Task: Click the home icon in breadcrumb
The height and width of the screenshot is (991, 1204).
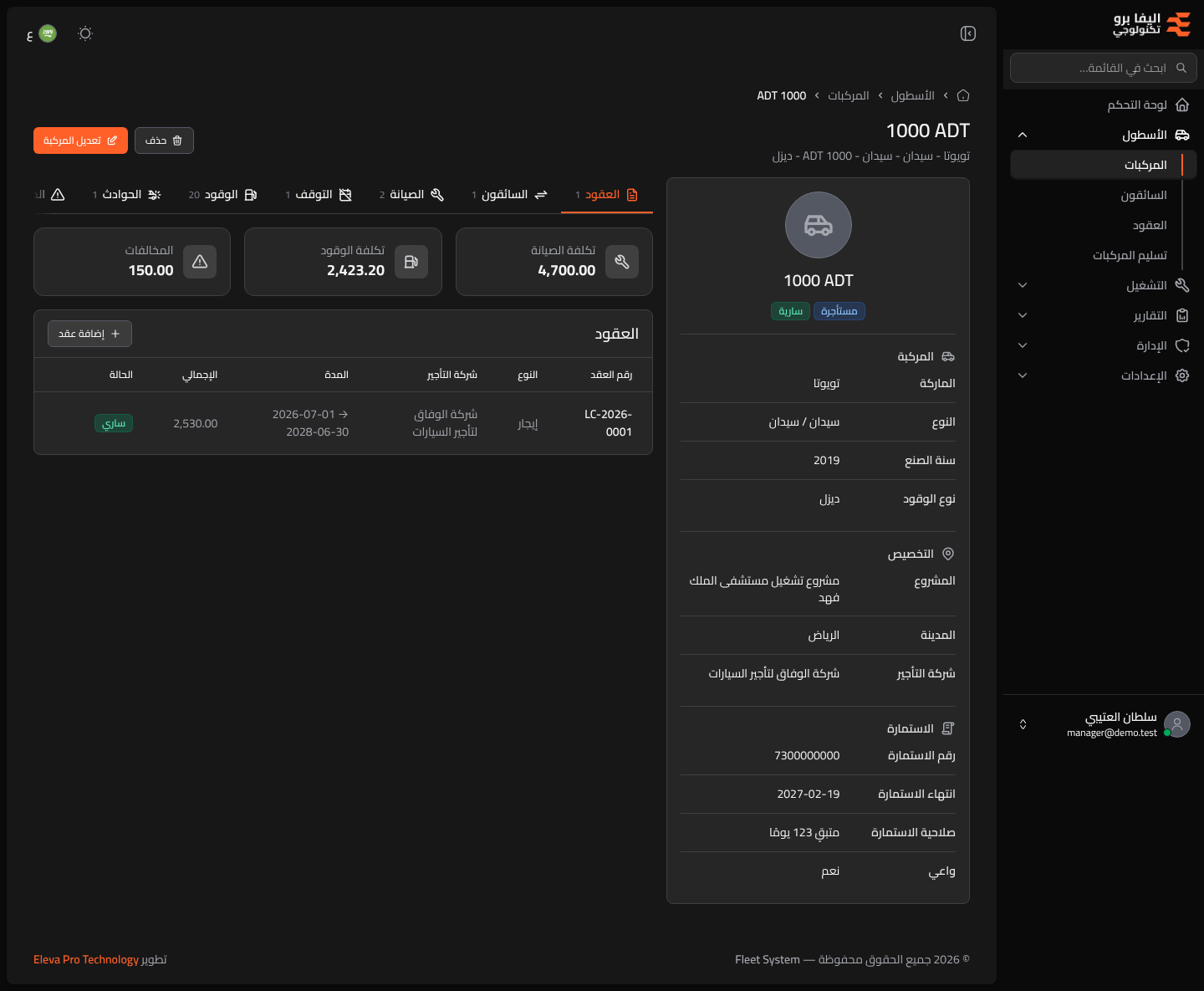Action: click(963, 95)
